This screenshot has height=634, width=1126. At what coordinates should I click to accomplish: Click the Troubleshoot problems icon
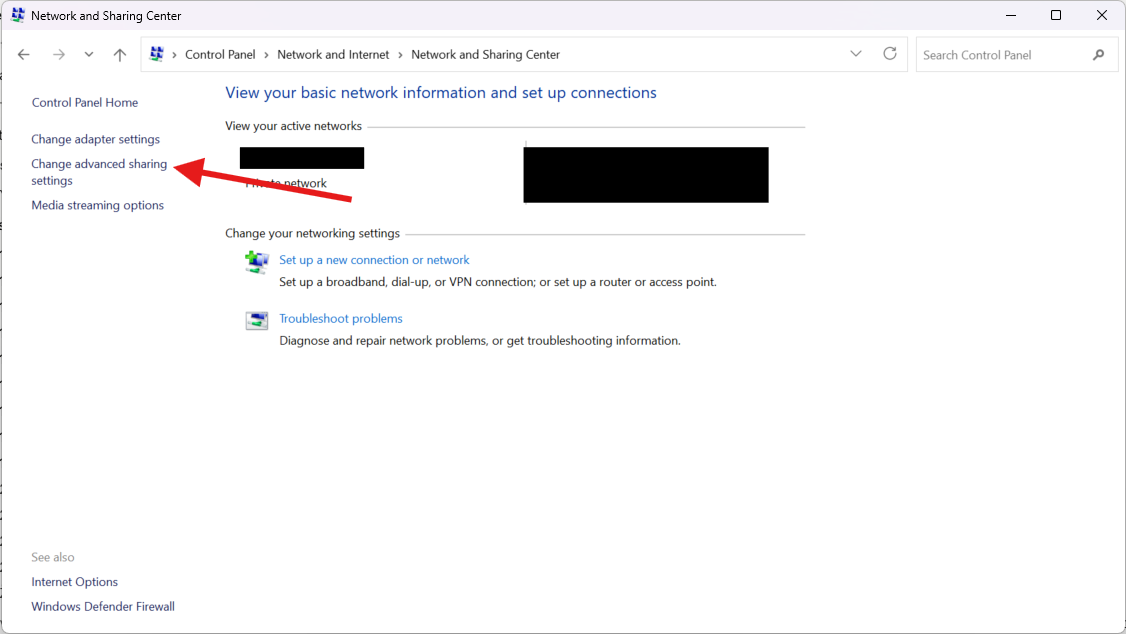256,320
